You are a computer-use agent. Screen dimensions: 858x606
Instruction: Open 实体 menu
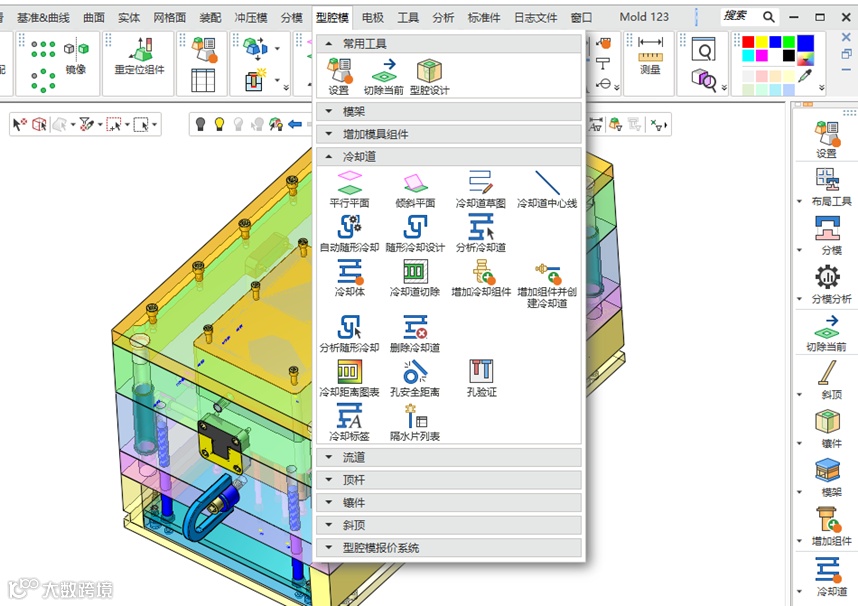[129, 18]
